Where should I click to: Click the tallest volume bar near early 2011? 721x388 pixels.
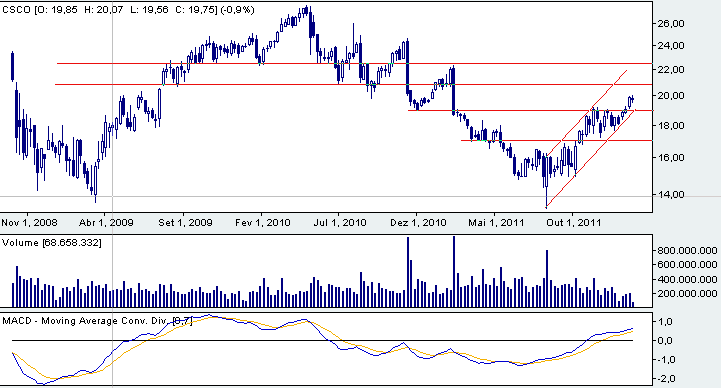pos(454,271)
